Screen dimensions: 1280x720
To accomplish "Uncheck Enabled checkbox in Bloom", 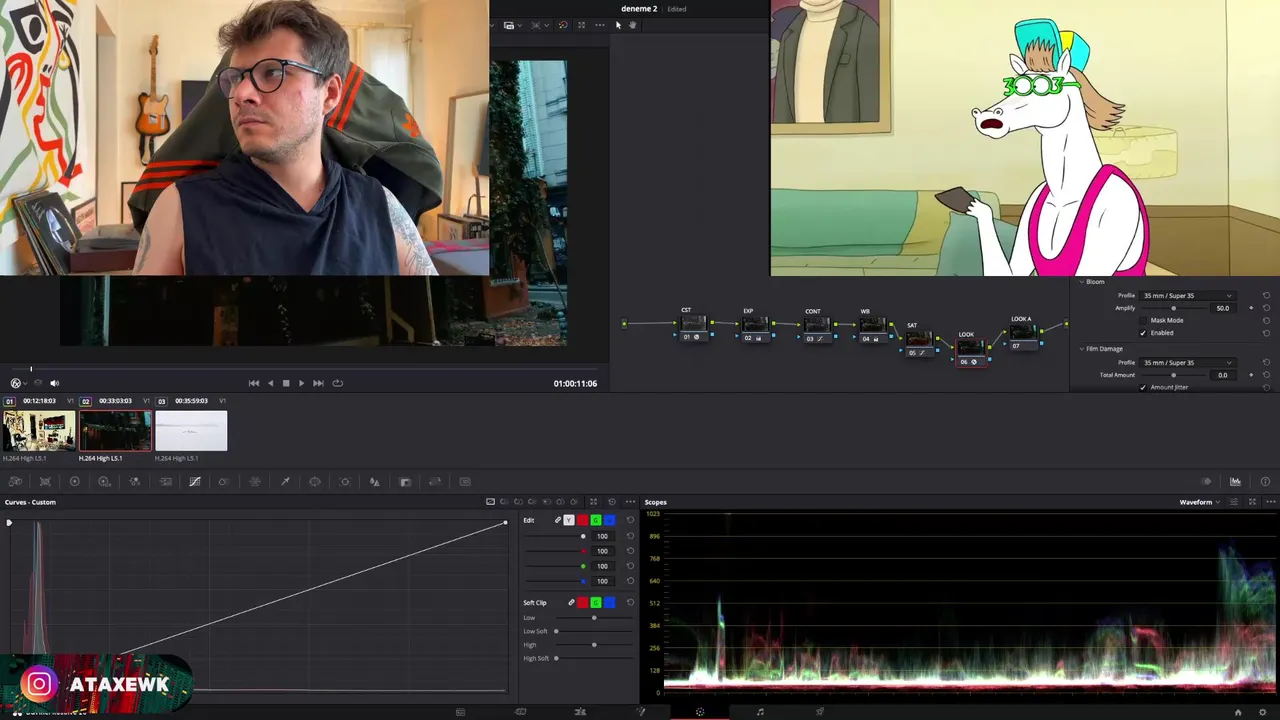I will (x=1143, y=333).
